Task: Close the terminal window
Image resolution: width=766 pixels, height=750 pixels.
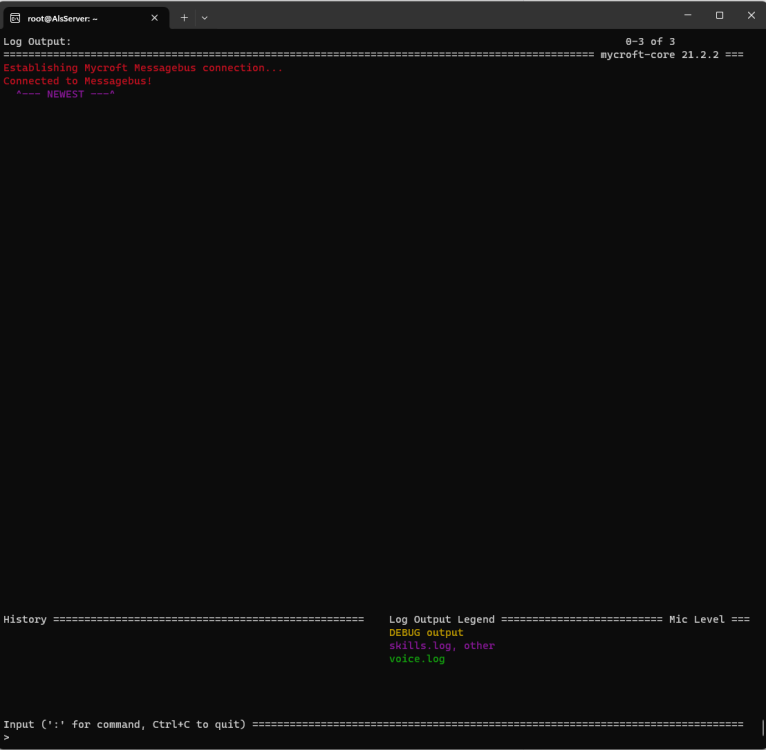Action: click(x=751, y=15)
